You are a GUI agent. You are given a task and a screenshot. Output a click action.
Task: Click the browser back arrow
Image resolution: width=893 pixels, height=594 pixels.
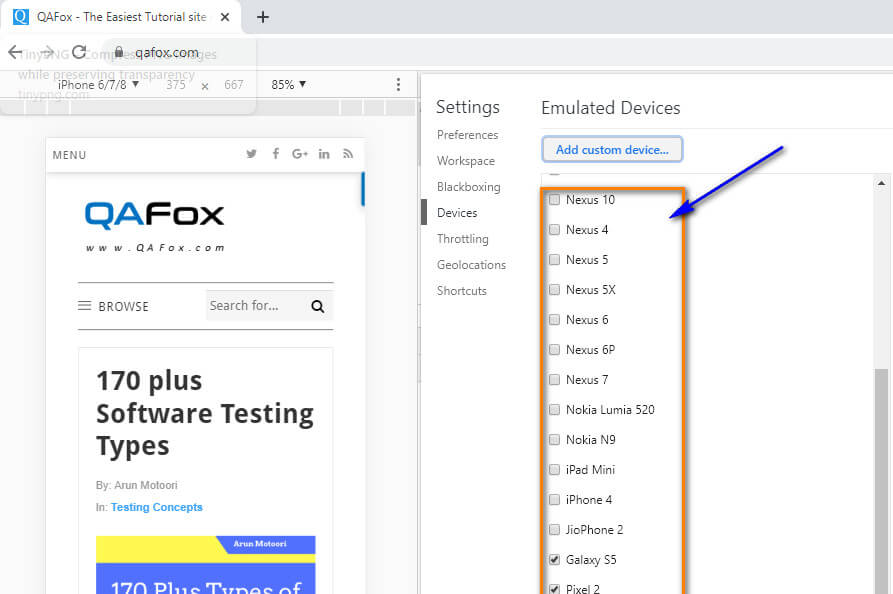click(15, 52)
